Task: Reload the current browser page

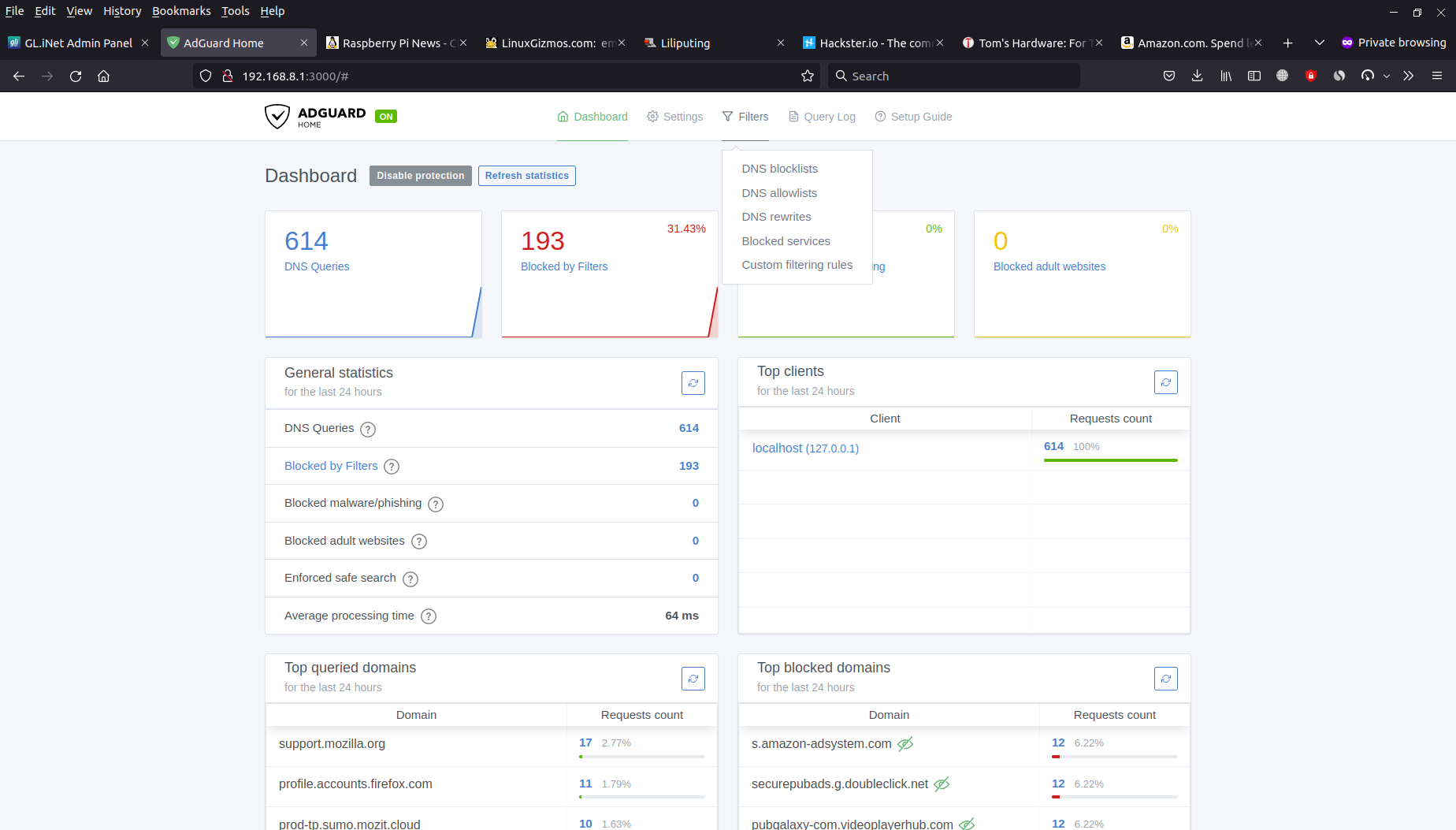Action: point(76,76)
